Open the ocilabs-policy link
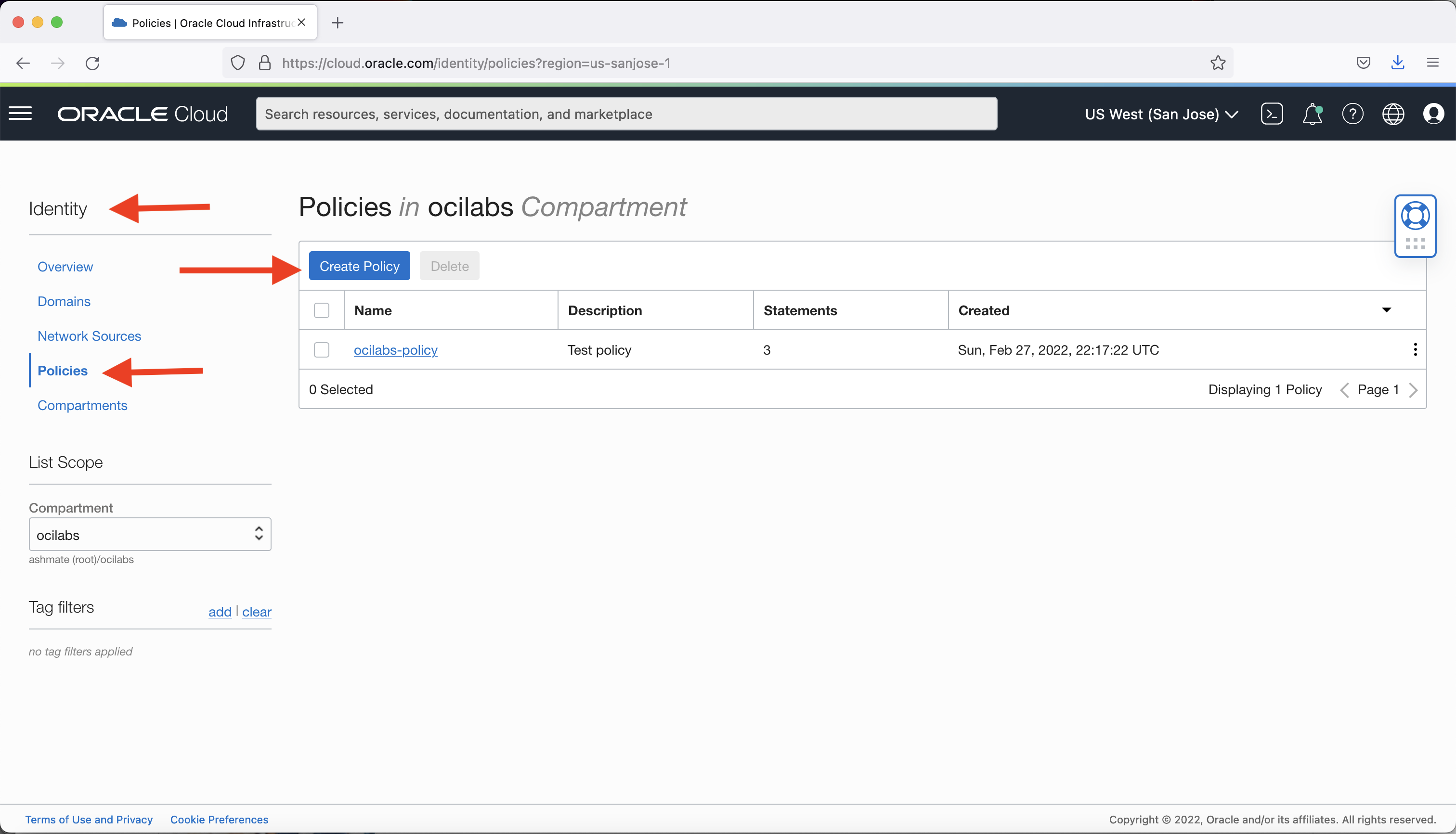The height and width of the screenshot is (834, 1456). pos(395,349)
